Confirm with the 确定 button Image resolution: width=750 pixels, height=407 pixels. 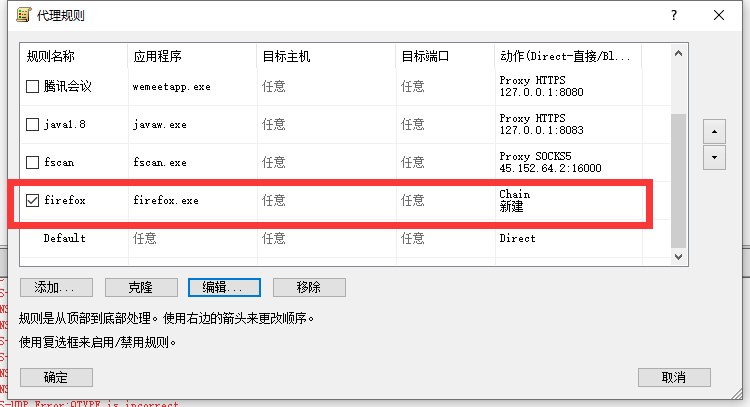tap(56, 377)
